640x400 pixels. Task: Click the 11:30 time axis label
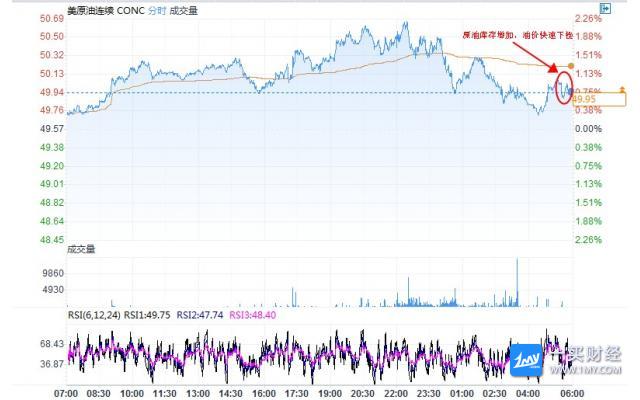point(164,394)
